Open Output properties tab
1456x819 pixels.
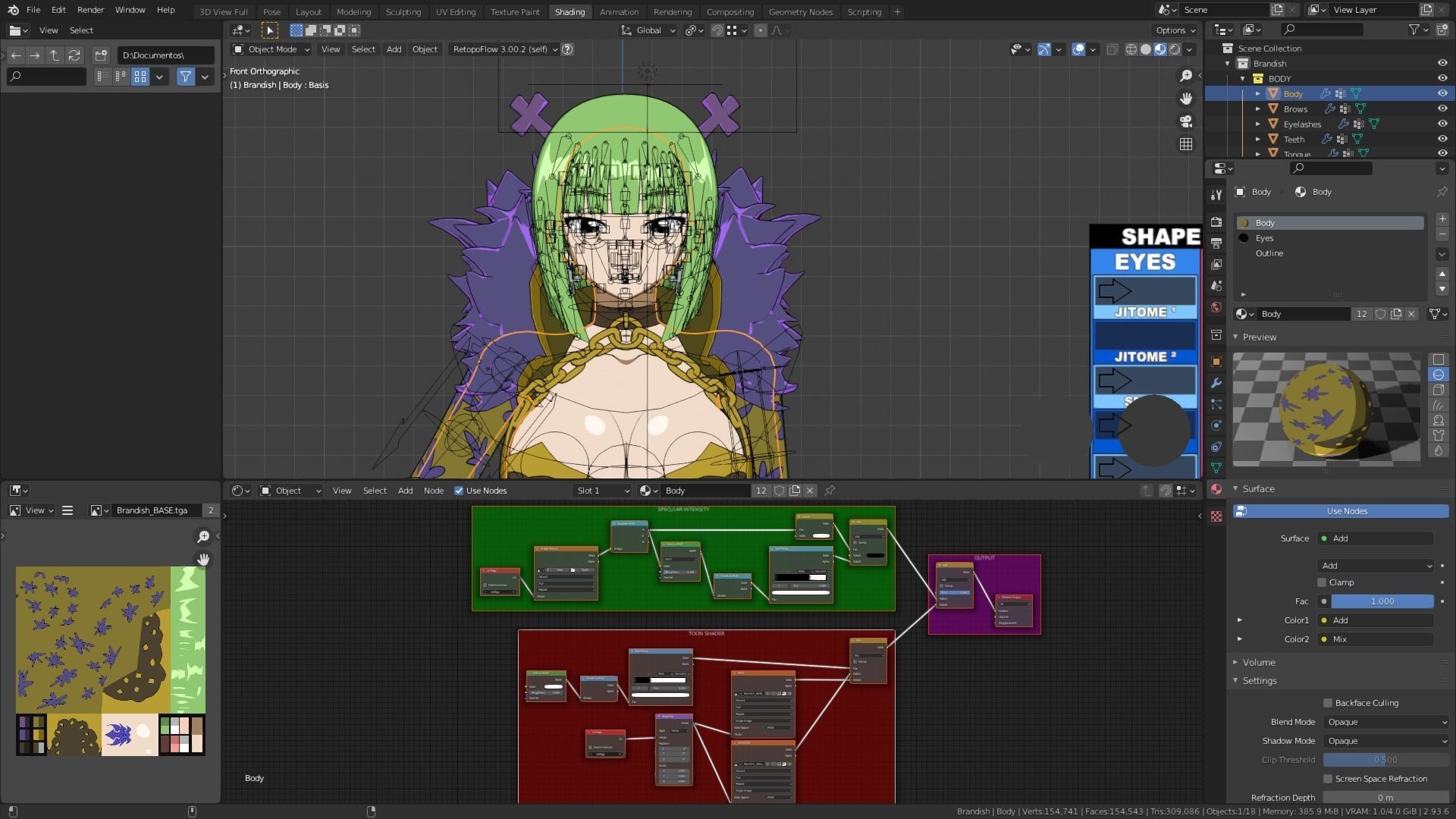coord(1216,243)
